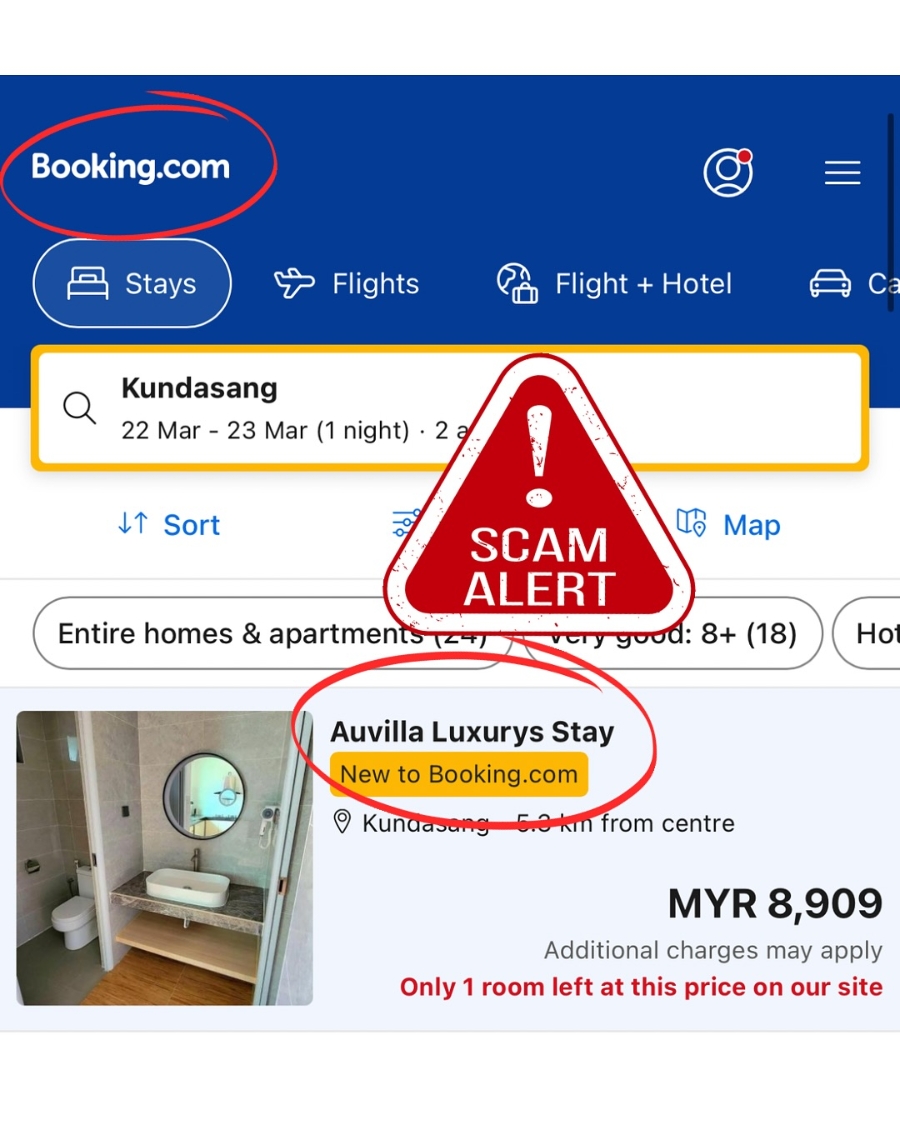Toggle Entire homes & apartments filter
This screenshot has height=1125, width=900.
tap(273, 634)
